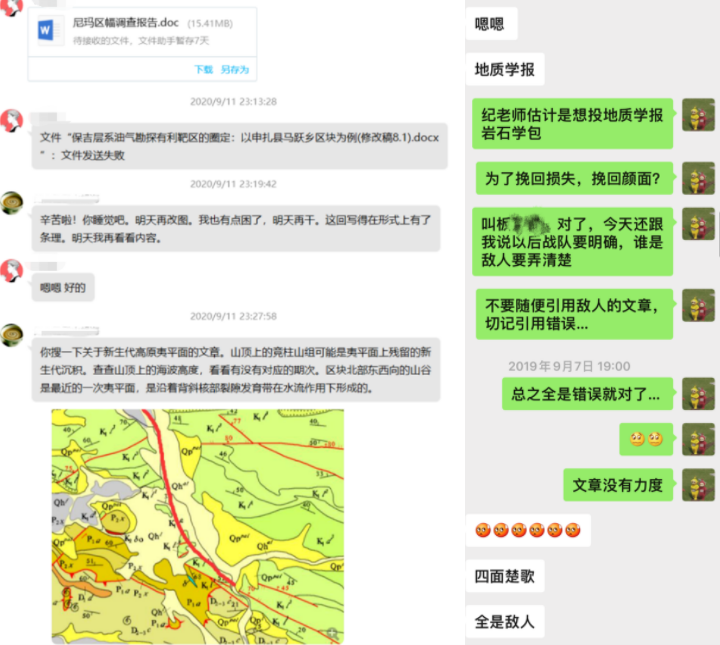The image size is (720, 645).
Task: Click coffee cup avatar by 夷平面 message
Action: click(x=12, y=335)
